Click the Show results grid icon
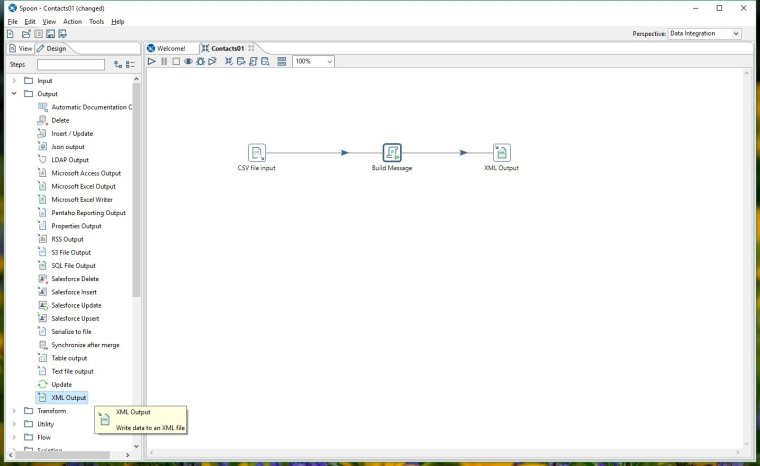 tap(281, 61)
